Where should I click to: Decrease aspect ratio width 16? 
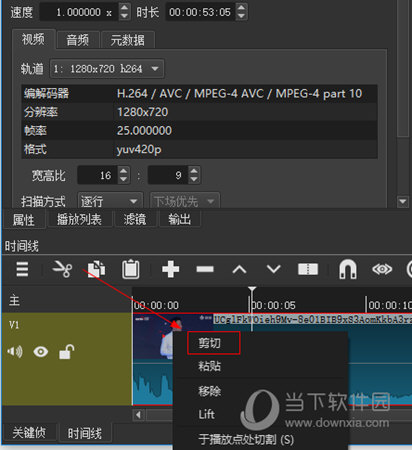point(123,179)
